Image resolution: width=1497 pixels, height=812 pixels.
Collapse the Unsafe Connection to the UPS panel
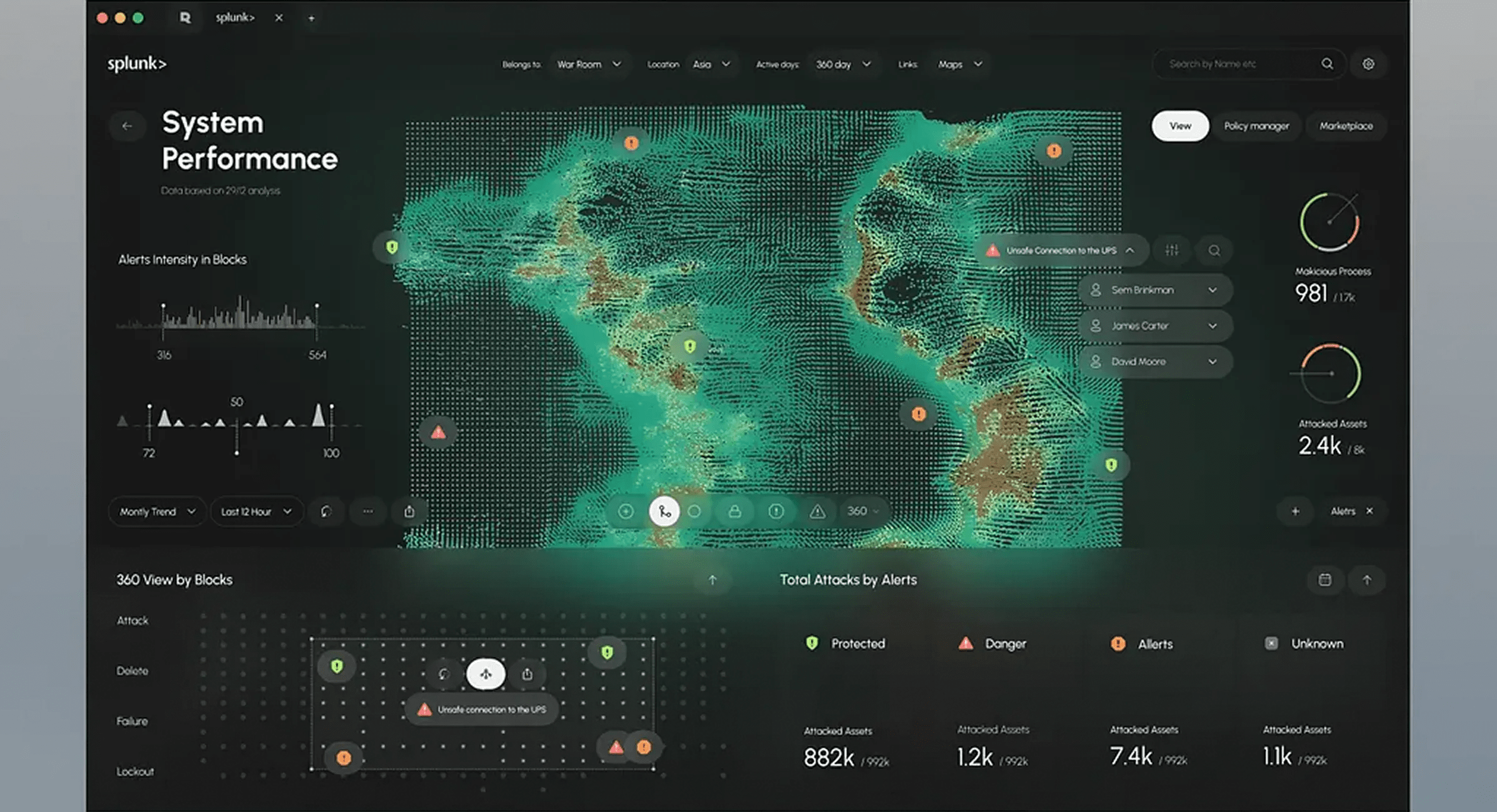coord(1130,250)
